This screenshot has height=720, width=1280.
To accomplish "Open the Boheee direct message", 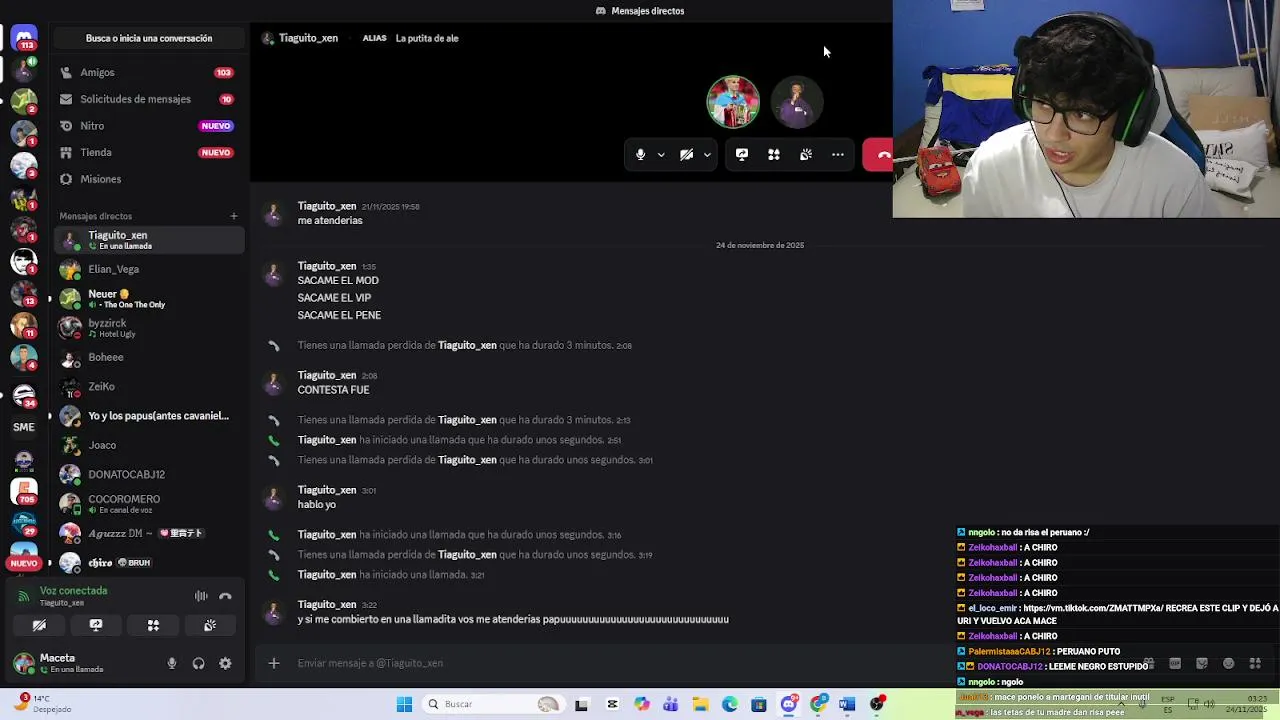I will pyautogui.click(x=149, y=357).
